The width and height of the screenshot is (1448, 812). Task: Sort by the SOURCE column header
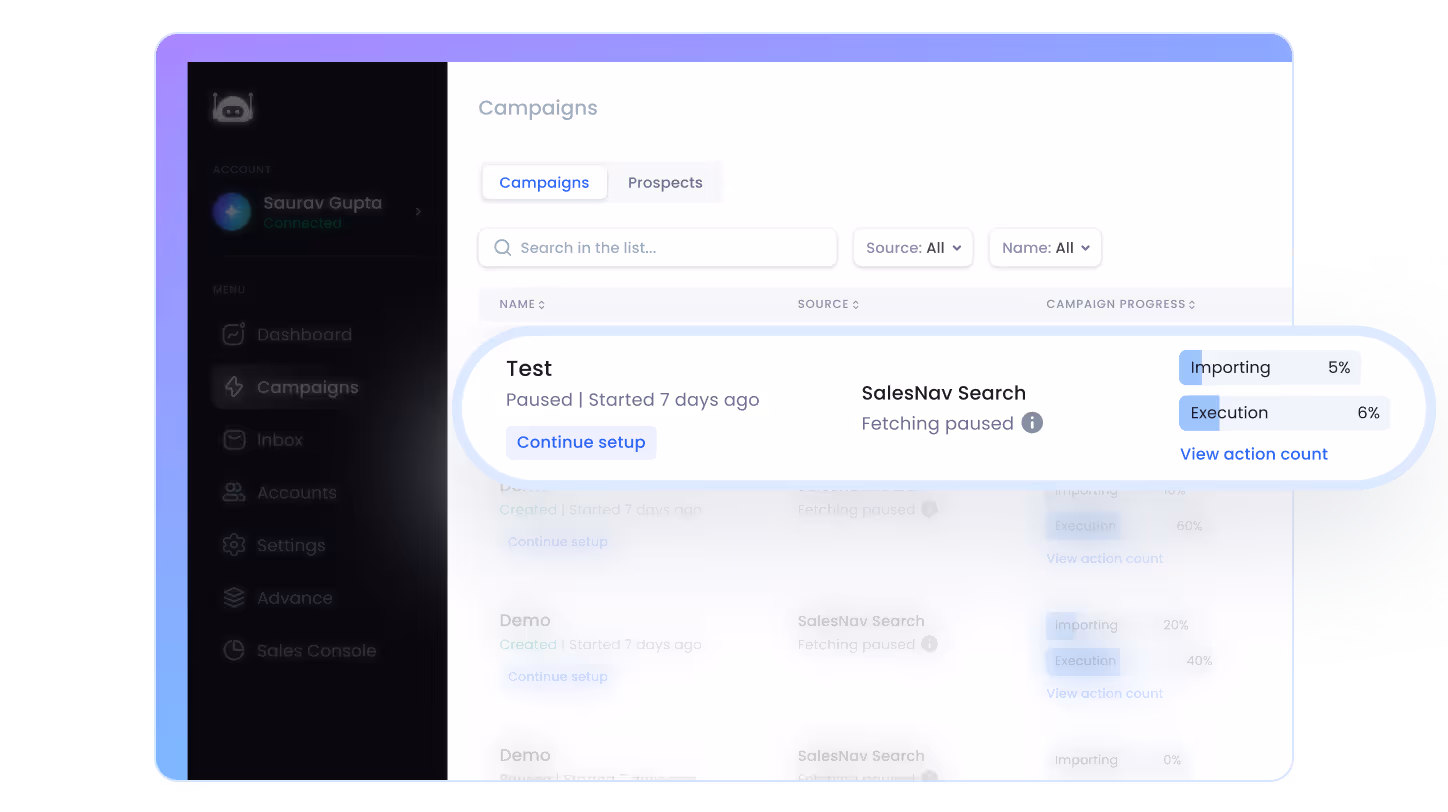(x=828, y=304)
